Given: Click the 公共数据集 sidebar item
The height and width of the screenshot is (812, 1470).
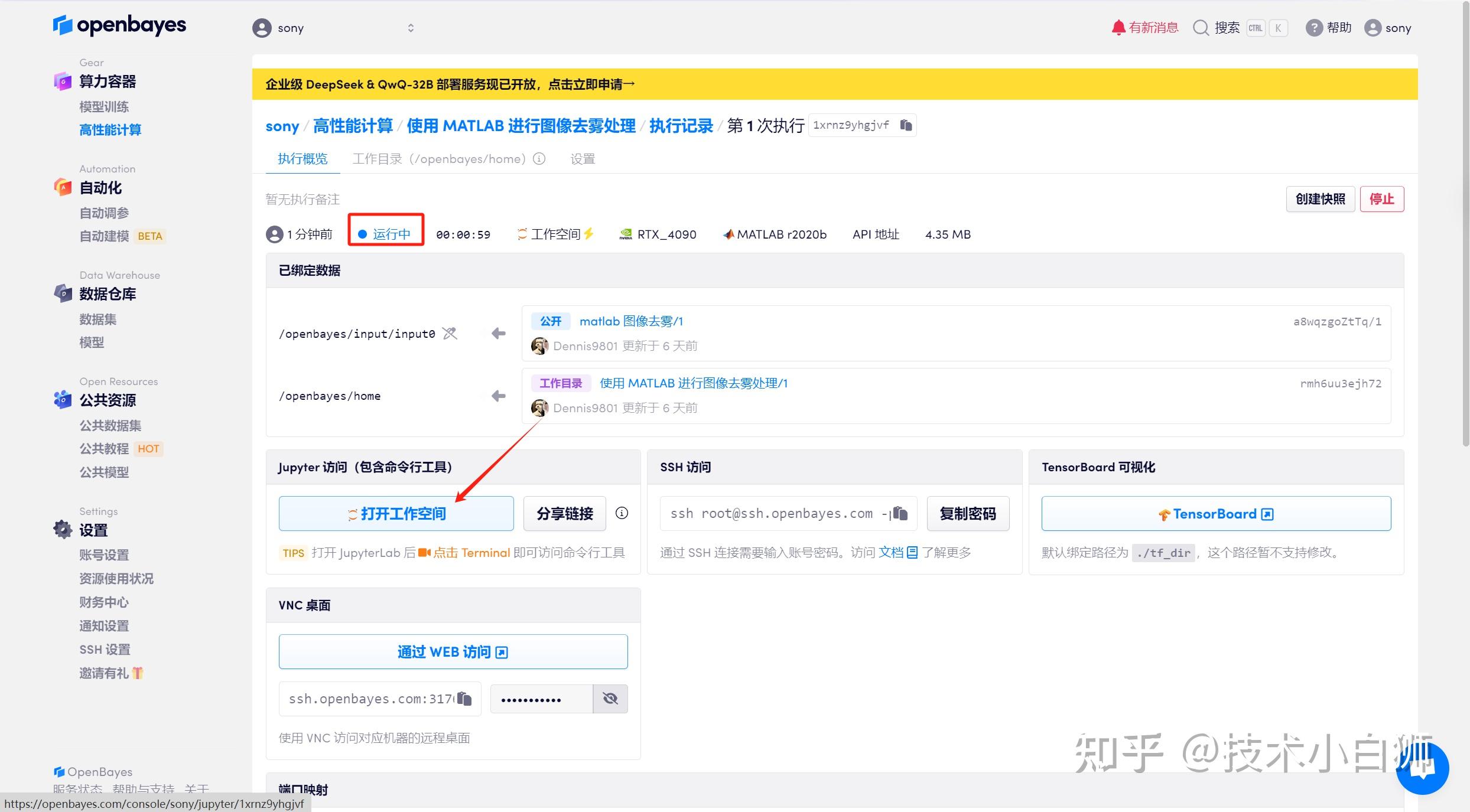Looking at the screenshot, I should pyautogui.click(x=110, y=426).
